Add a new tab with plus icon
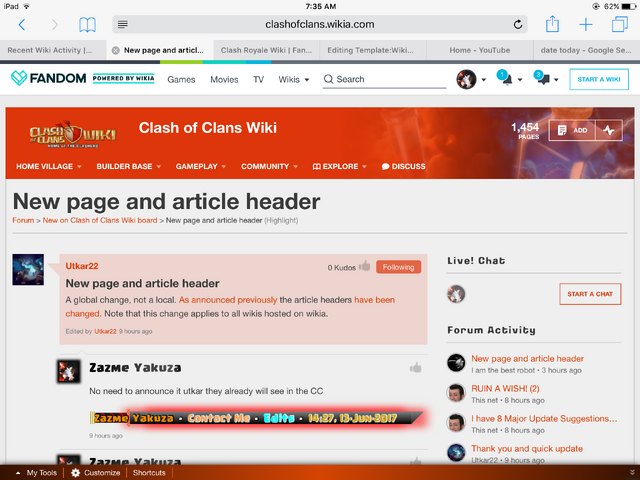Screen dimensions: 640x480 point(586,24)
